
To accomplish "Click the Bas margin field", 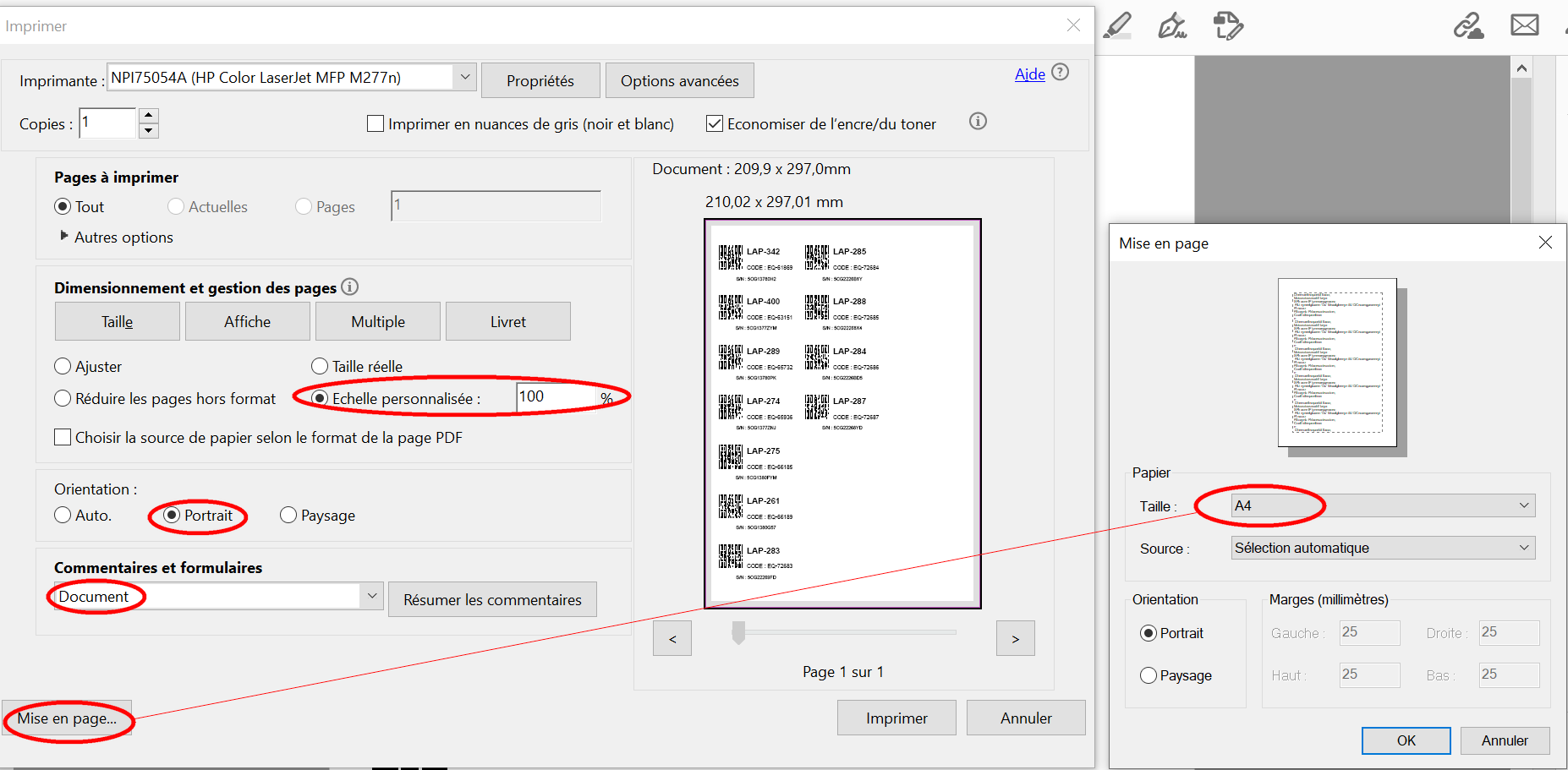I will coord(1510,674).
